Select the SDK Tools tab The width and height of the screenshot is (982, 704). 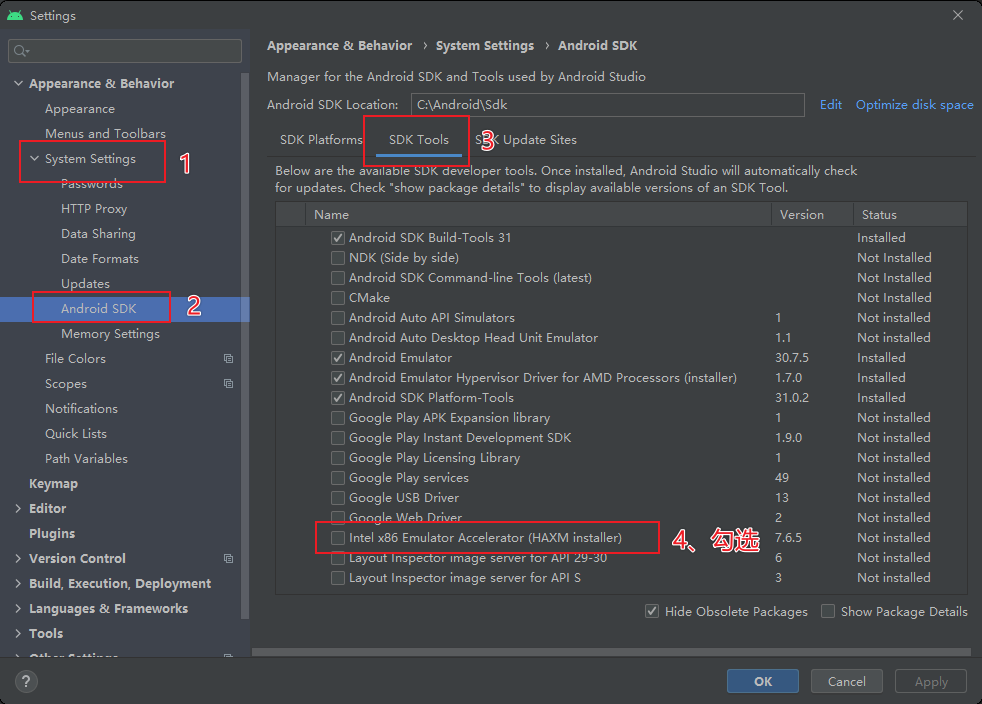tap(418, 140)
